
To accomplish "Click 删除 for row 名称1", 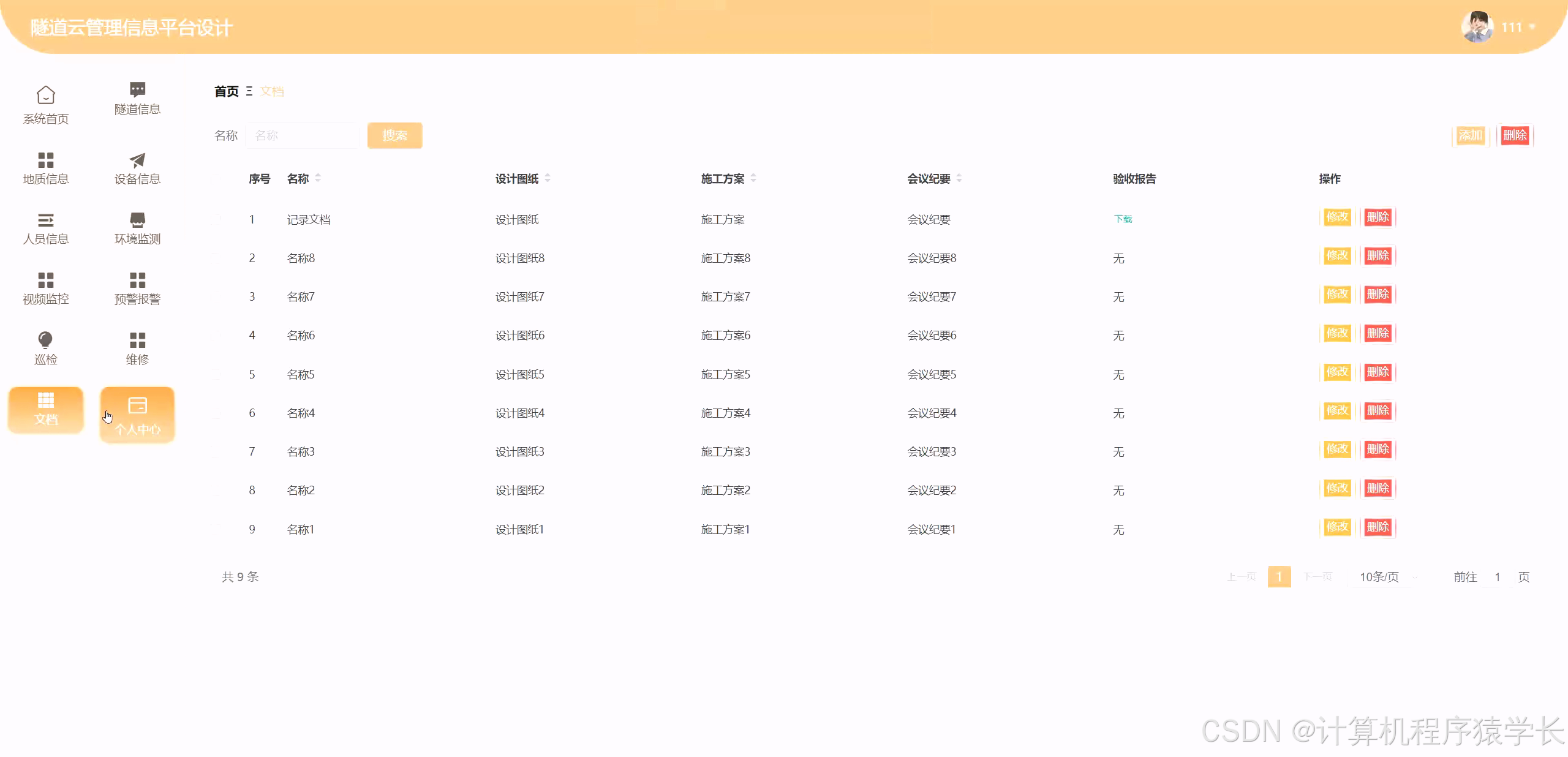I will click(1378, 527).
